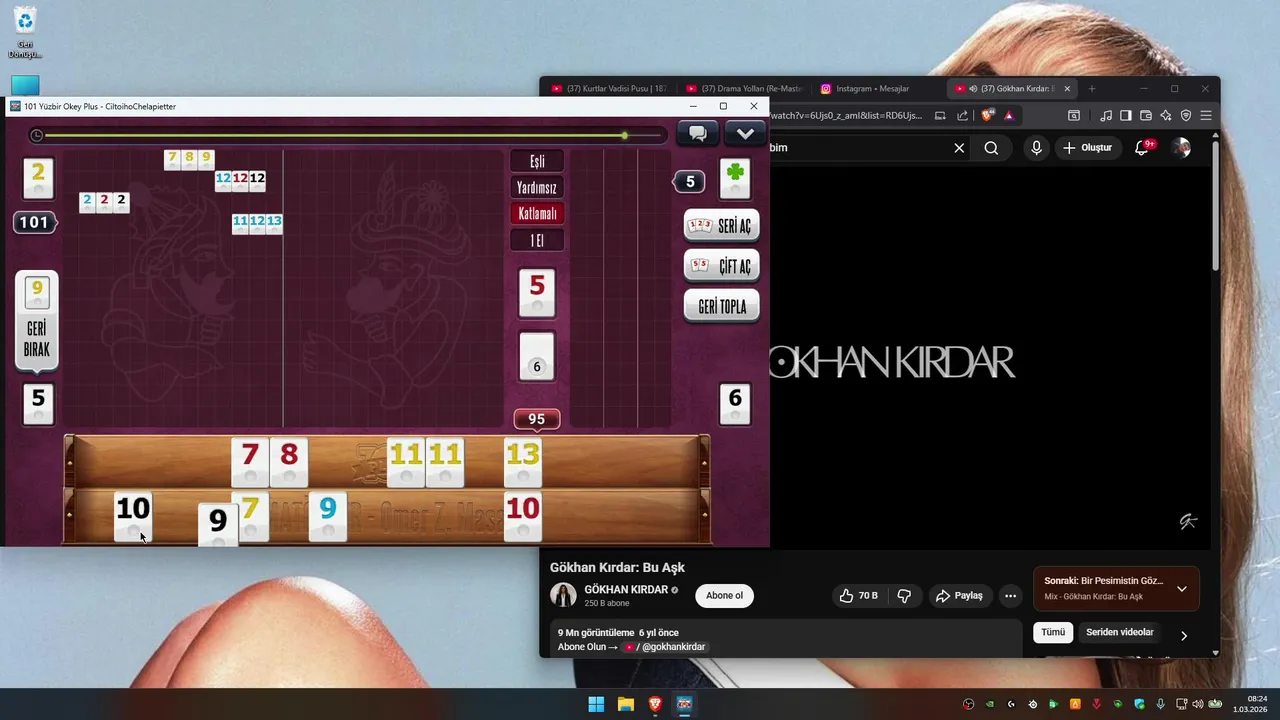Viewport: 1280px width, 720px height.
Task: Click the dislike thumbs-down icon
Action: 904,596
